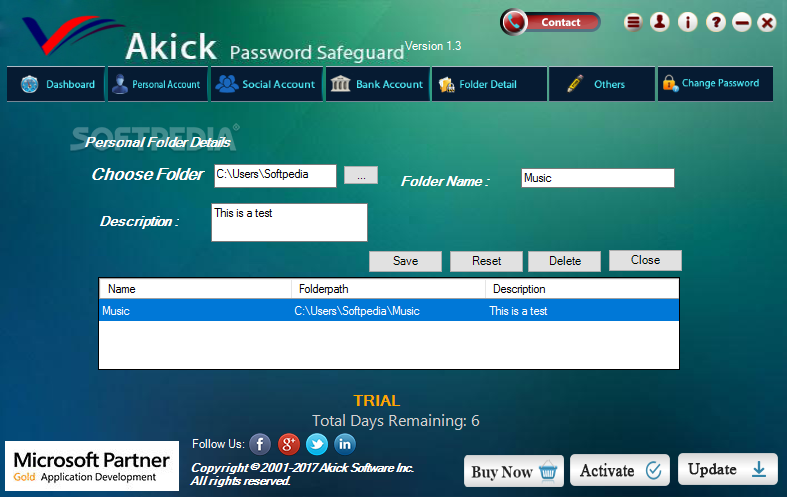Screen dimensions: 787x497
Task: Click the Contact button label
Action: point(561,22)
